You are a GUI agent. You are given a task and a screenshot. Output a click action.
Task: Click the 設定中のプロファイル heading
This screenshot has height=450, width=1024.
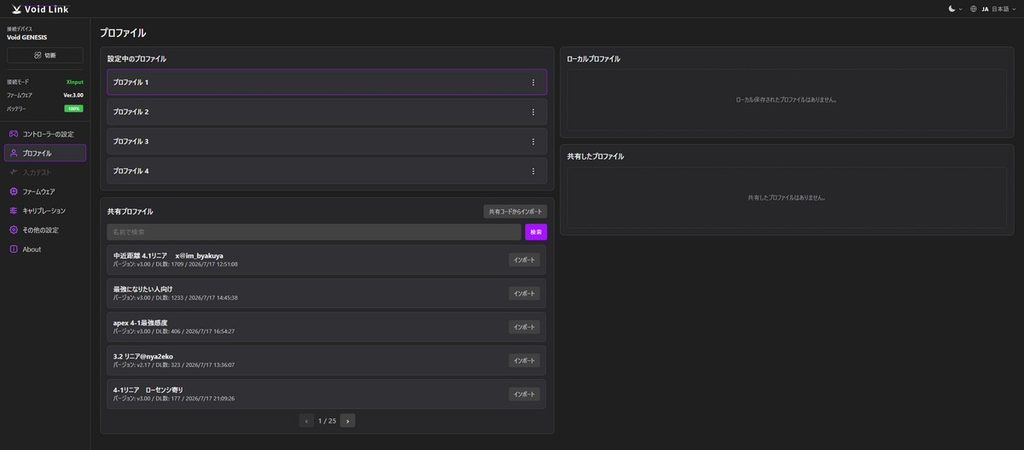pos(136,59)
